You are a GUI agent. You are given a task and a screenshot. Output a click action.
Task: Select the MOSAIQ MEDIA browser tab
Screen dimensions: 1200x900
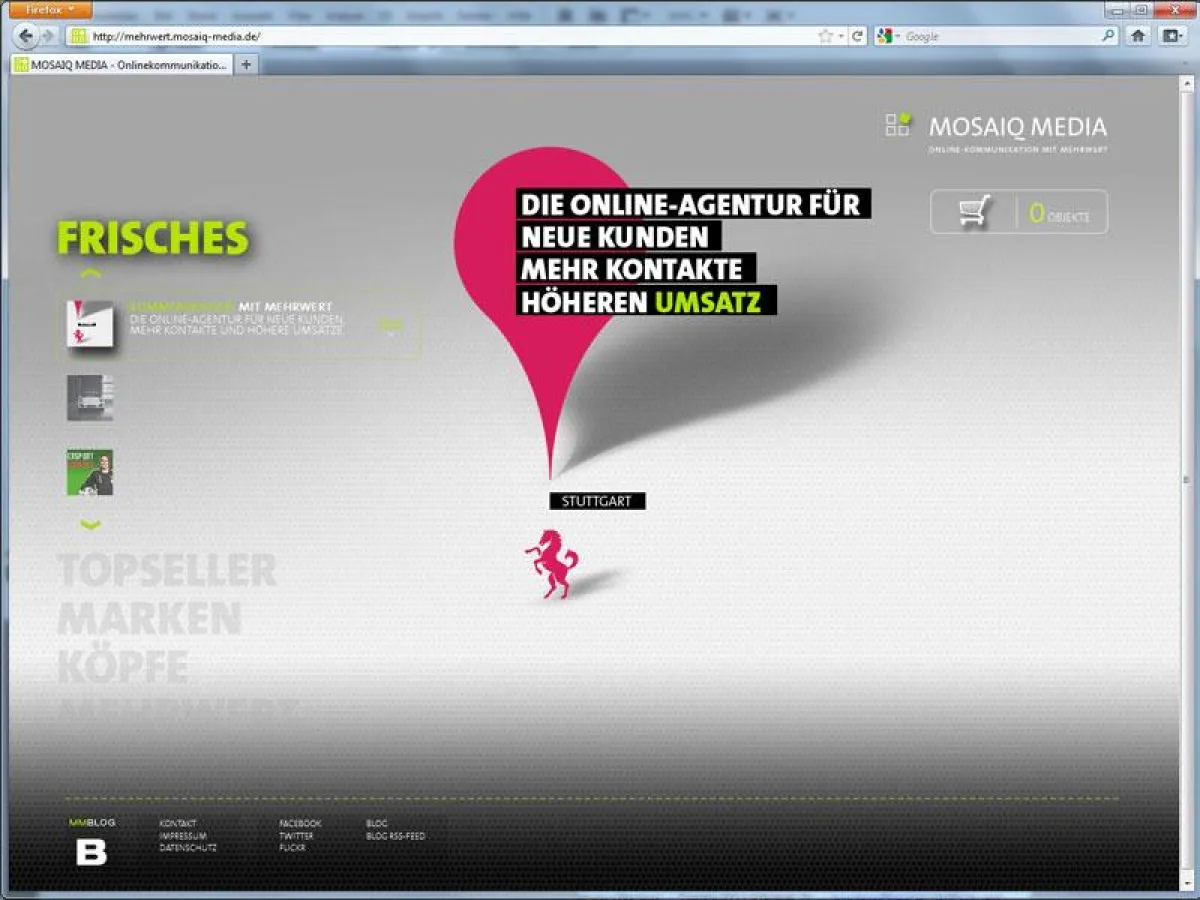[120, 64]
